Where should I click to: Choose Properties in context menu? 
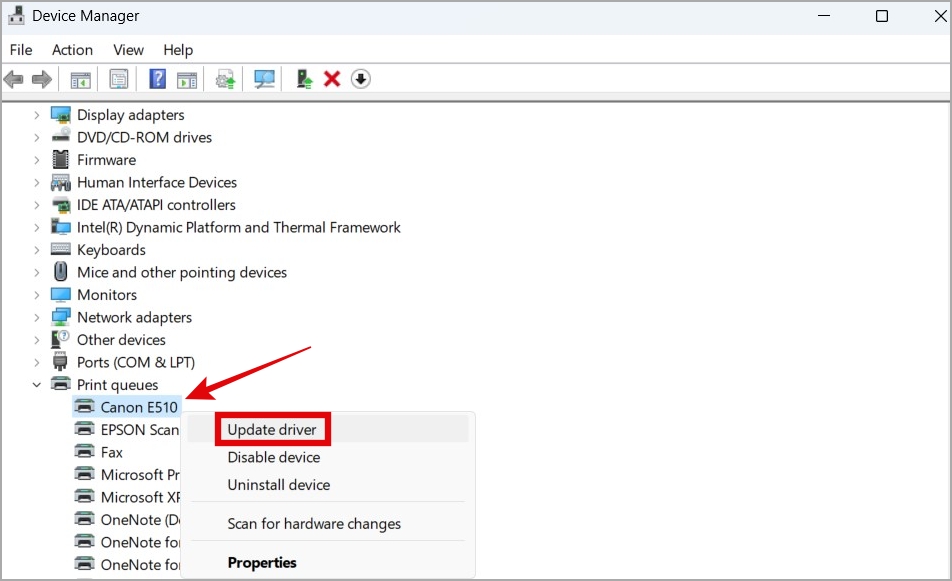coord(328,563)
